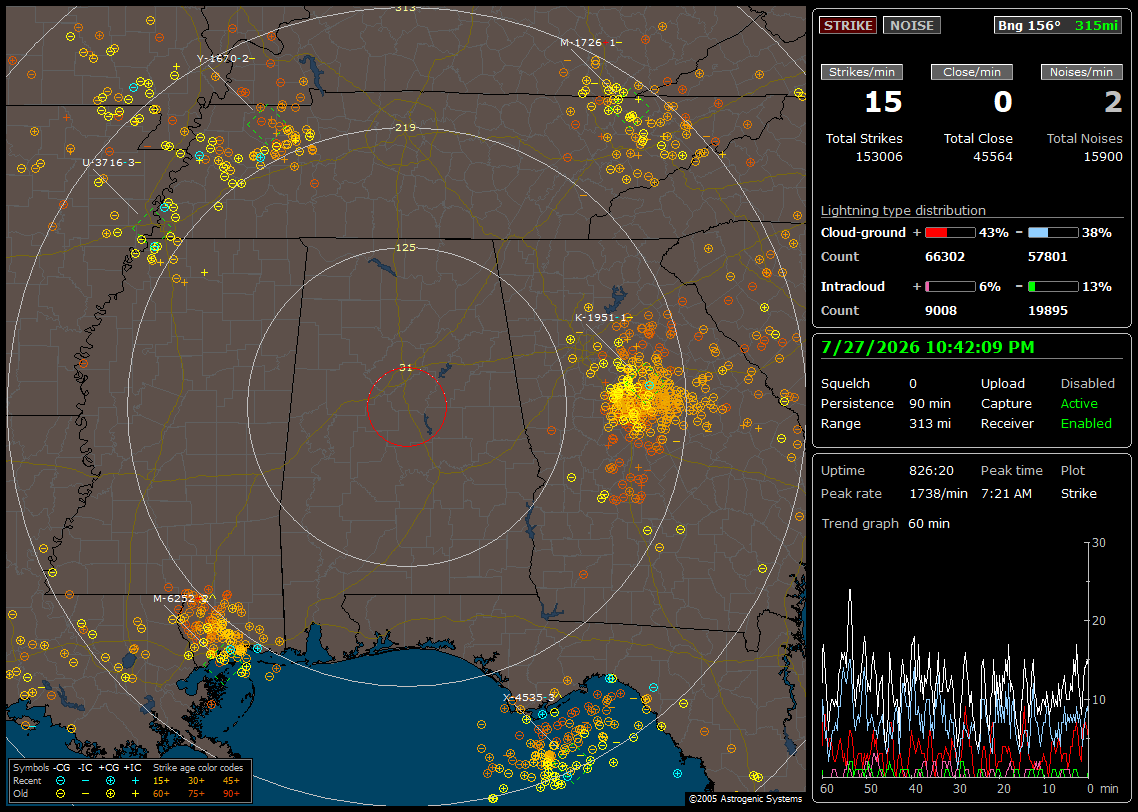Click the recent -IC cyan dash symbol
Viewport: 1138px width, 812px height.
pos(85,781)
